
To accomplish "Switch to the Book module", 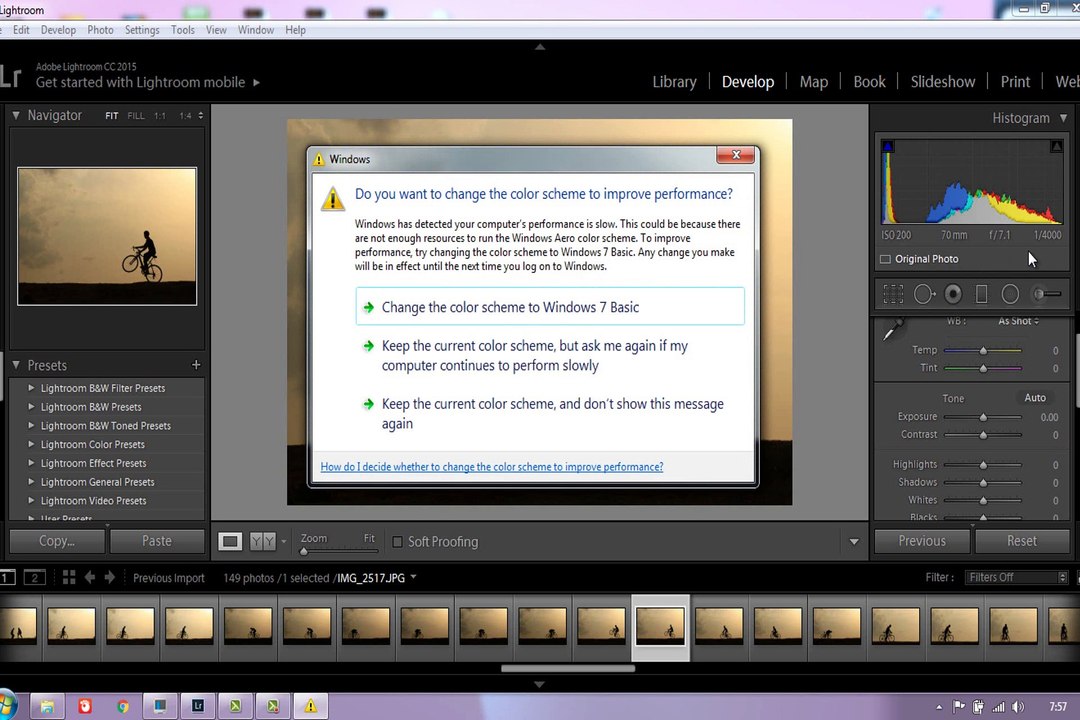I will click(869, 82).
